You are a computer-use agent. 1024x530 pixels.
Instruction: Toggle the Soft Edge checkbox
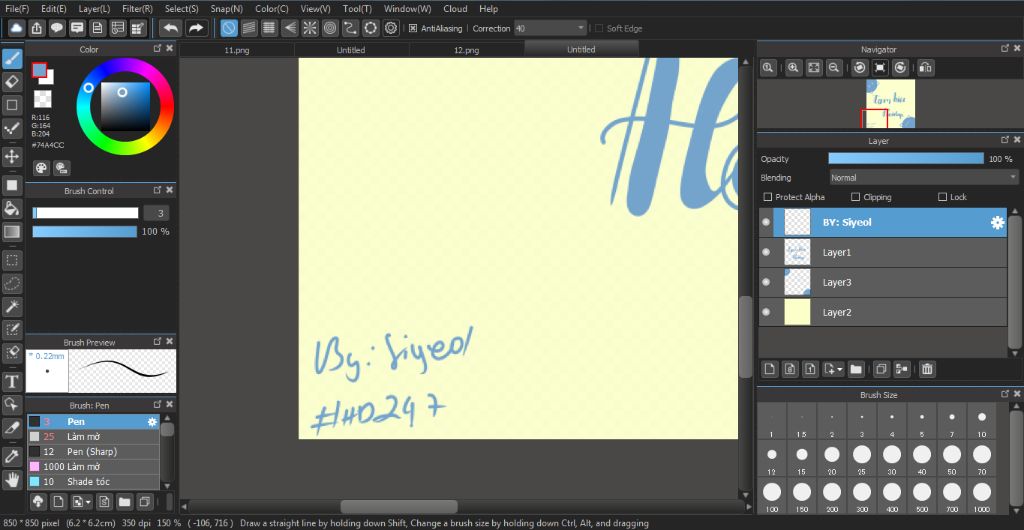(x=599, y=28)
